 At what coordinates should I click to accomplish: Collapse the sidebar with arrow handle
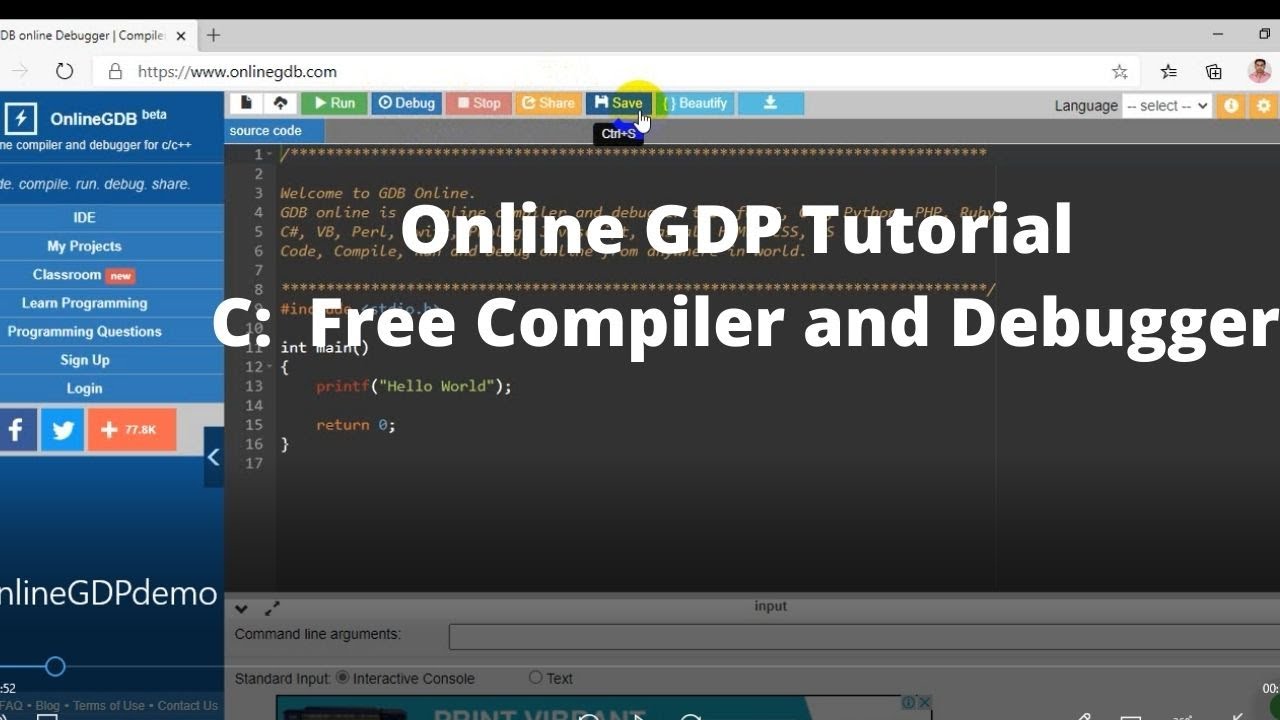[213, 457]
